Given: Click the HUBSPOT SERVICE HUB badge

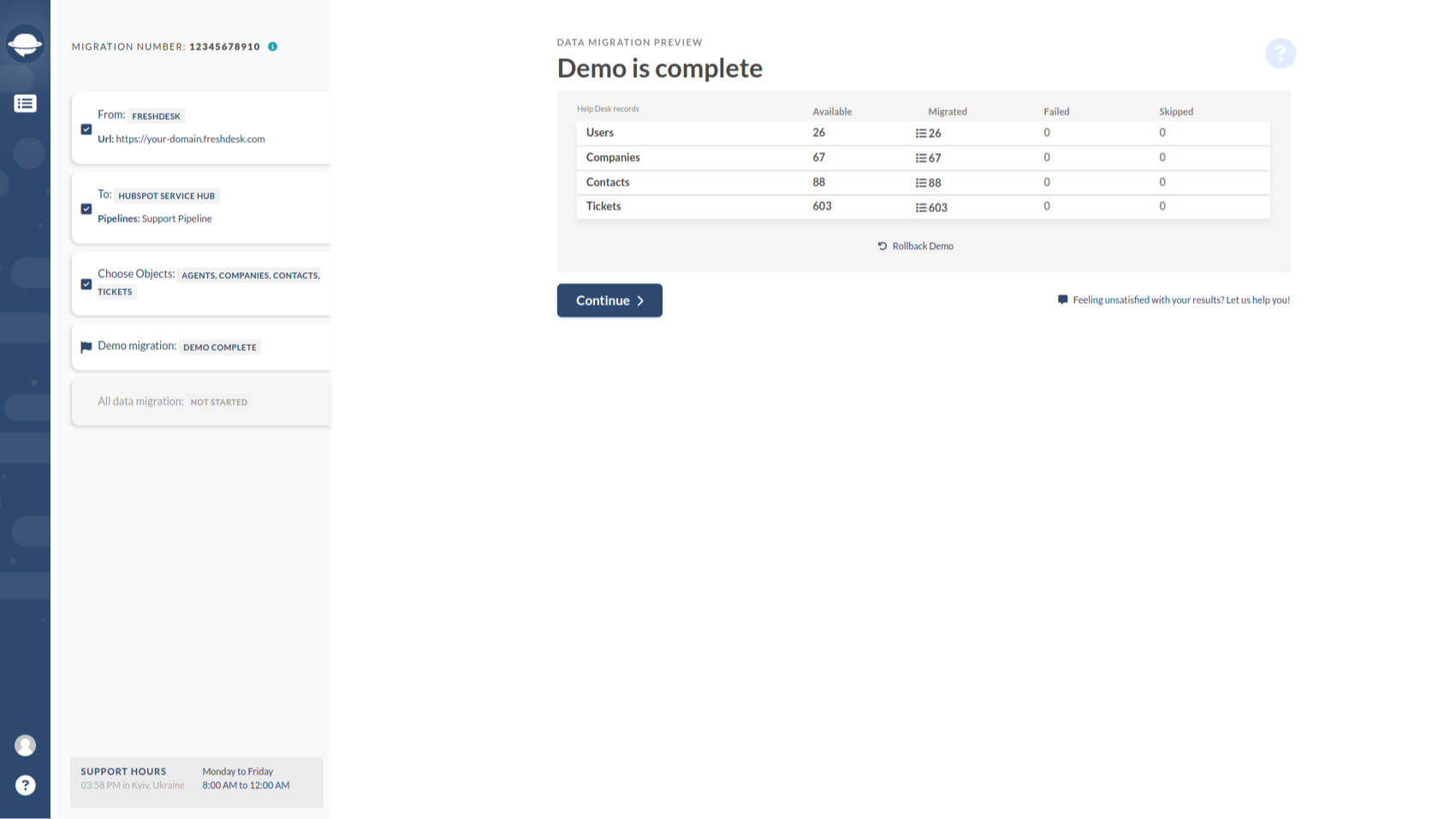Looking at the screenshot, I should (167, 195).
